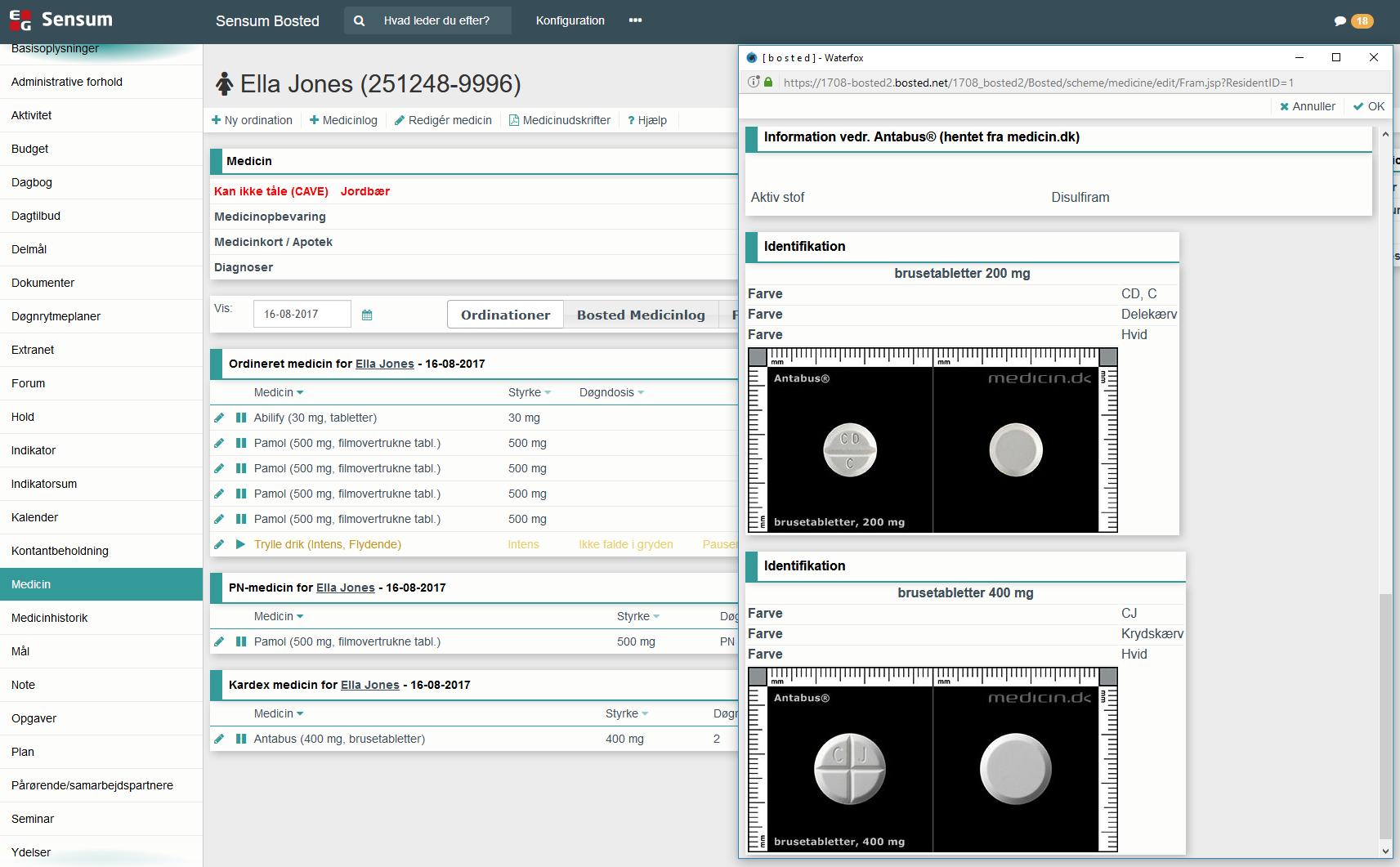Switch to the Ordinationer tab
Viewport: 1400px width, 867px height.
pos(506,315)
